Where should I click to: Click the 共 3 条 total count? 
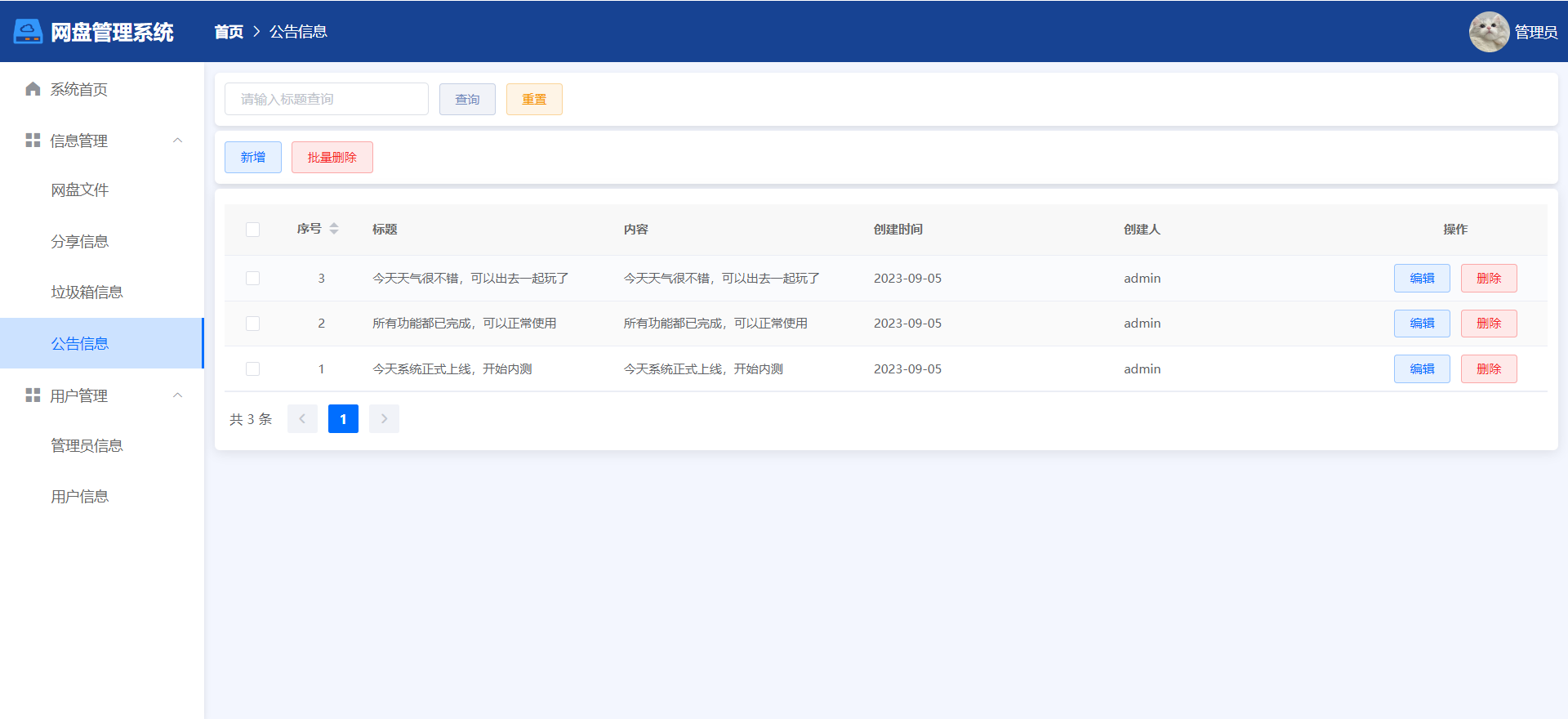pos(251,419)
